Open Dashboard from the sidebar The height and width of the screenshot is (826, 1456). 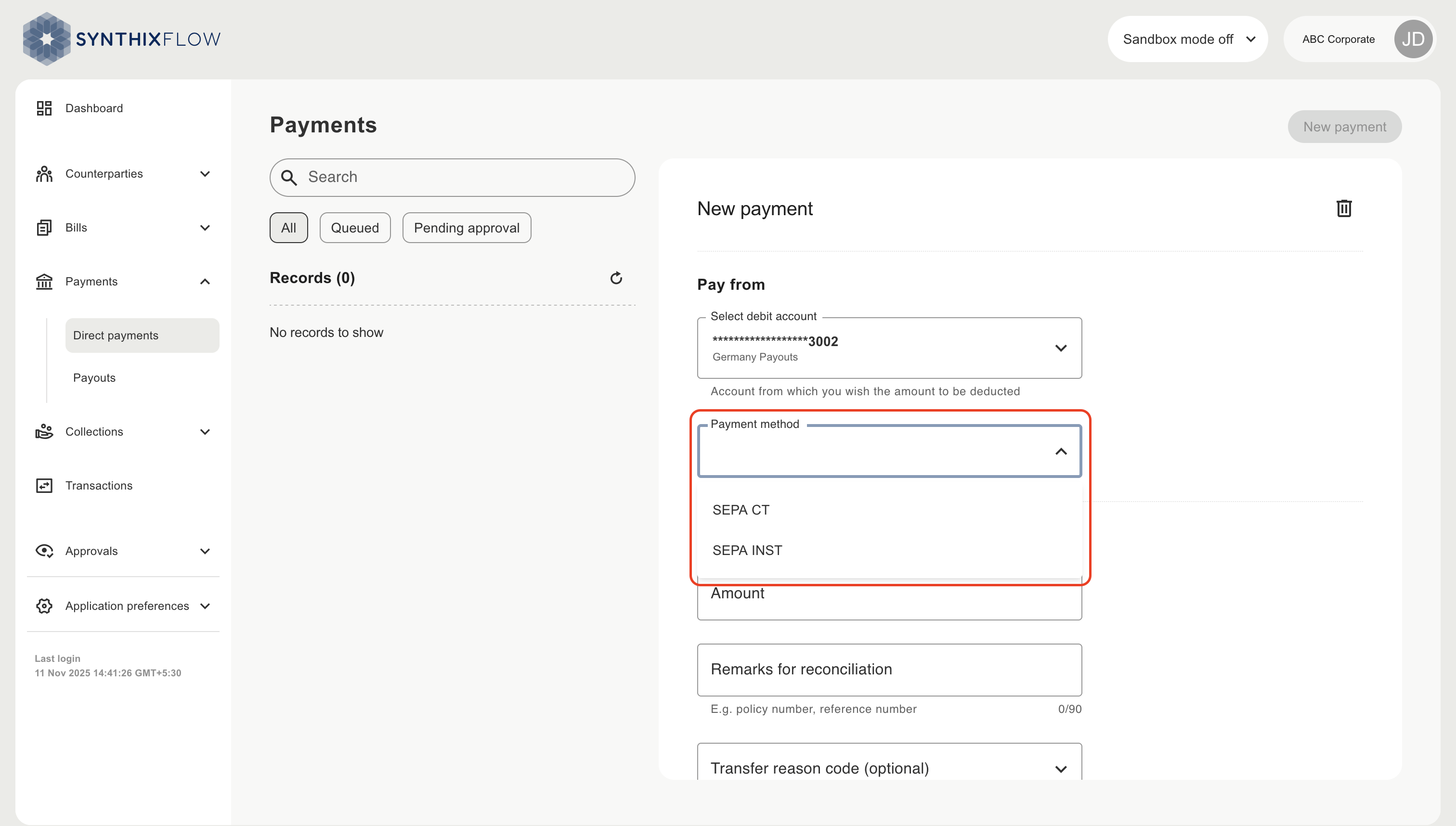click(94, 108)
